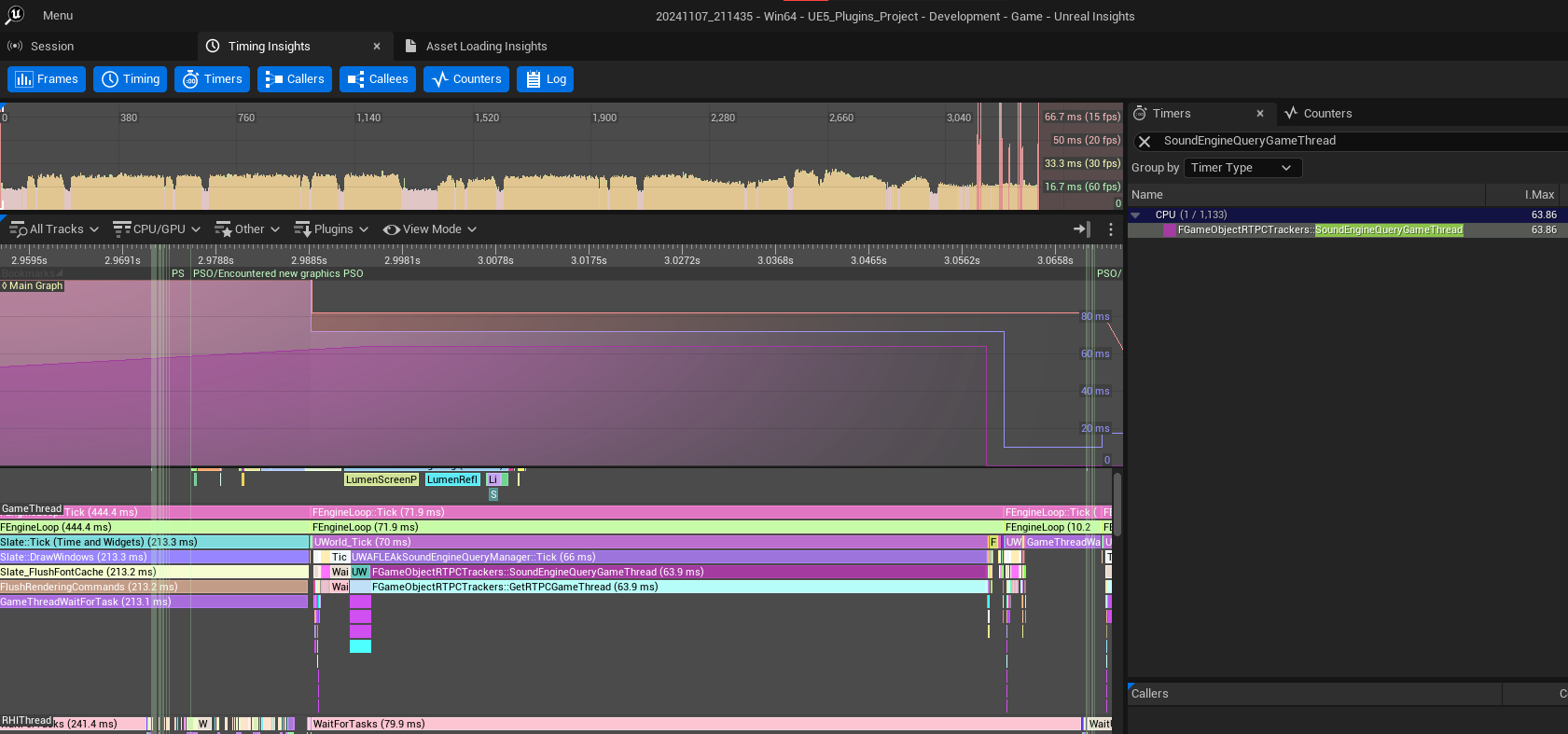Click the Unreal Engine logo icon

tap(15, 15)
